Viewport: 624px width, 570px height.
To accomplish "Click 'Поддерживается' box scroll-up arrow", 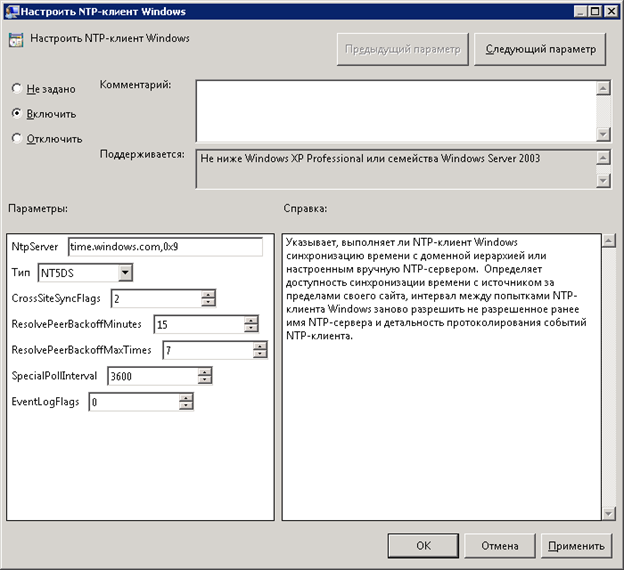I will point(603,158).
